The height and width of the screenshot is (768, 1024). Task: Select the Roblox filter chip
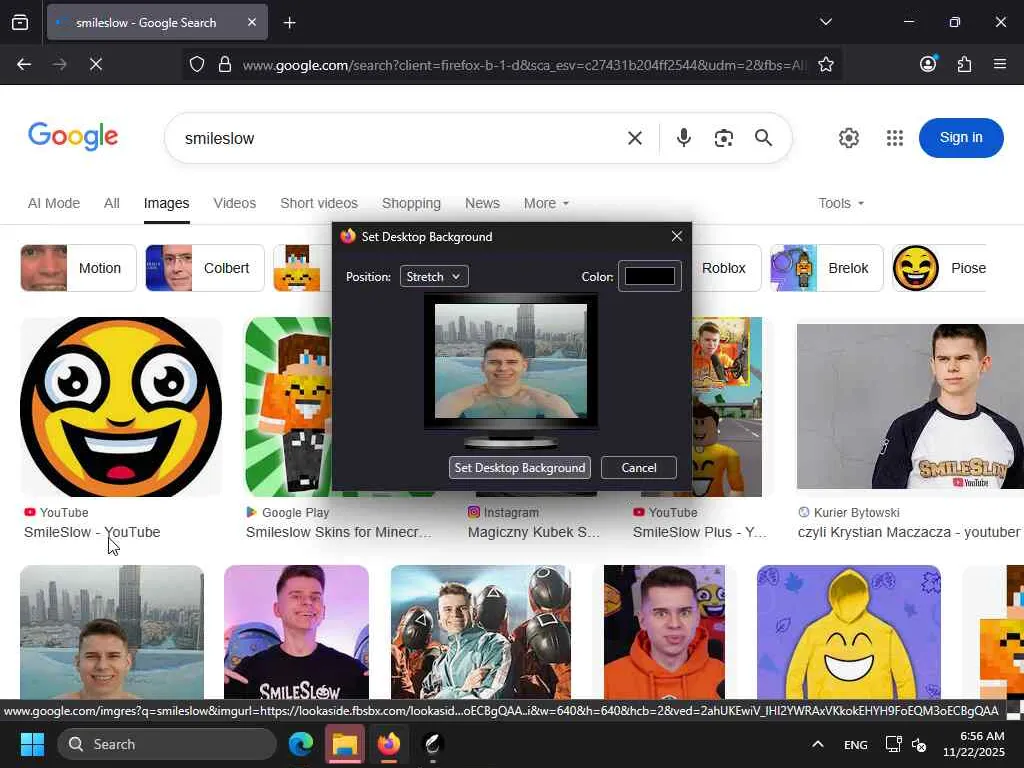725,268
